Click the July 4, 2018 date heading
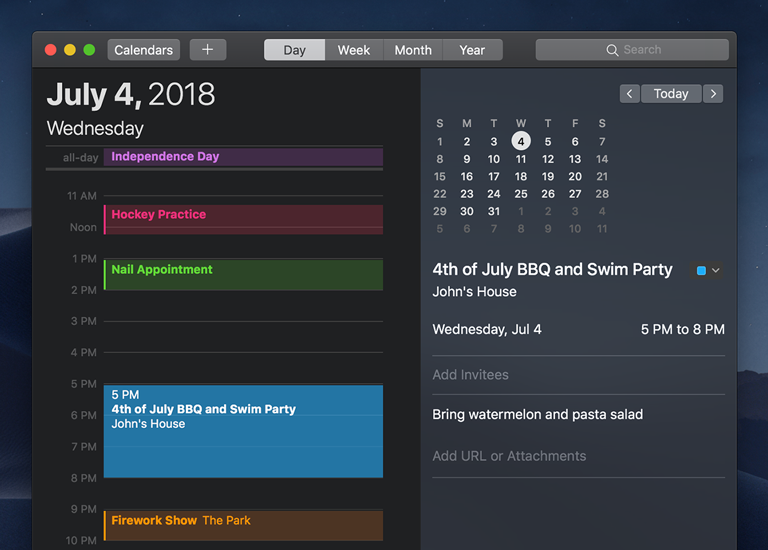768x550 pixels. point(131,94)
